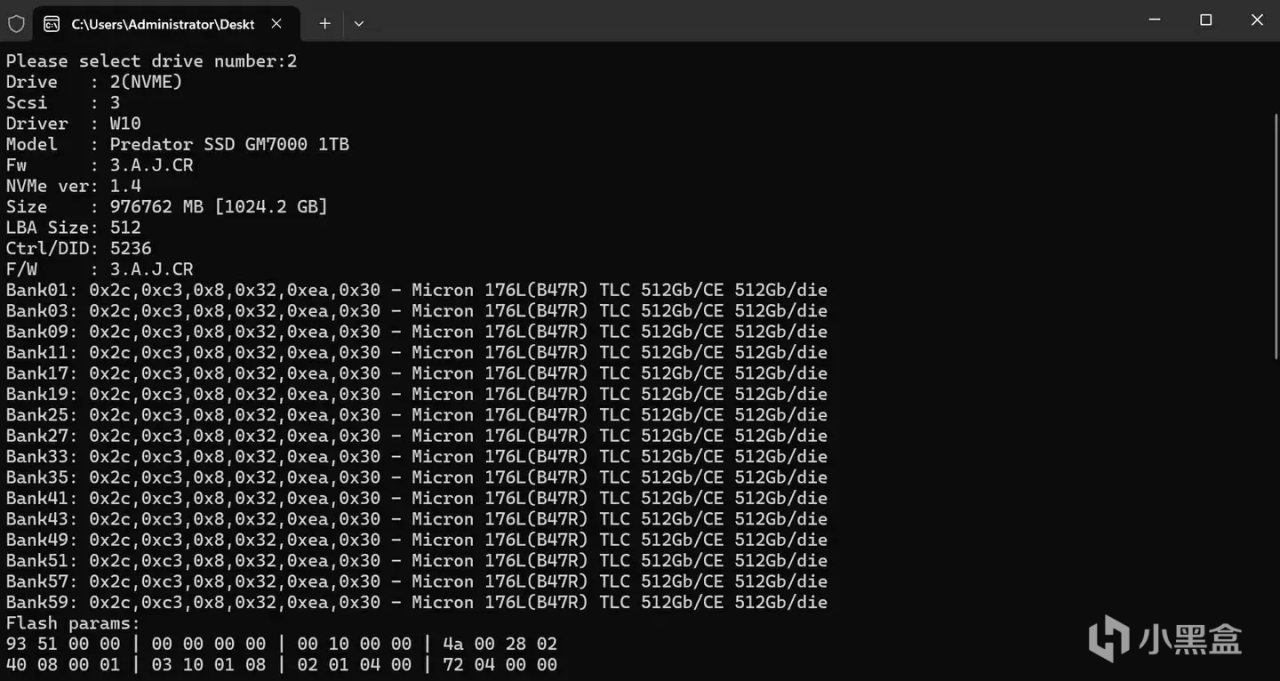Screen dimensions: 1280x681
Task: Click the '4a 00 28 02' hex value
Action: click(x=499, y=644)
